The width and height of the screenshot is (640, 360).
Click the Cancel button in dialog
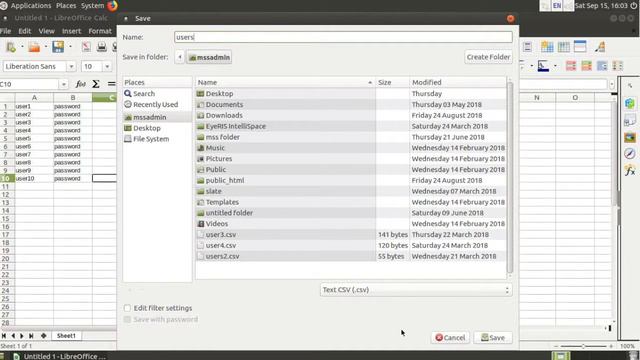(x=450, y=338)
